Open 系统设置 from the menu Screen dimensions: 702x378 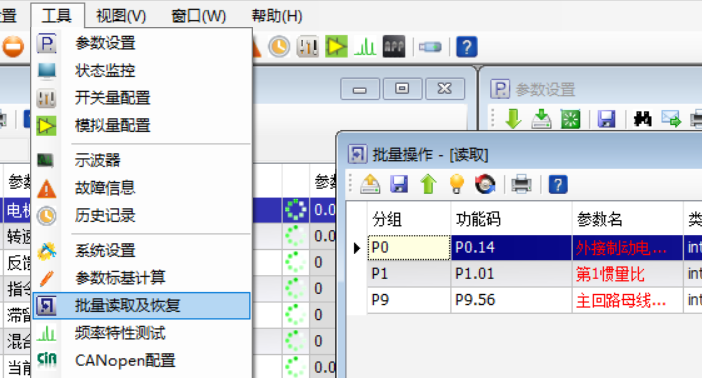point(141,250)
